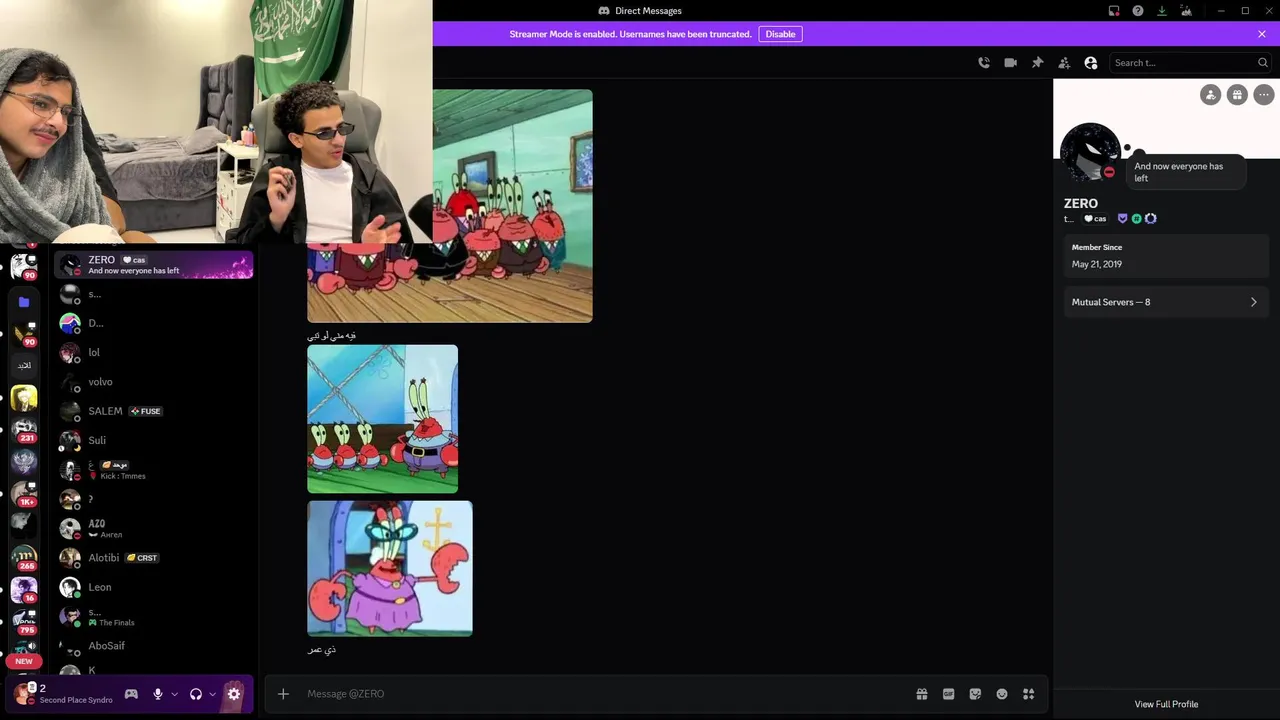Expand Mutual Servers — 8
The height and width of the screenshot is (720, 1280).
tap(1166, 302)
